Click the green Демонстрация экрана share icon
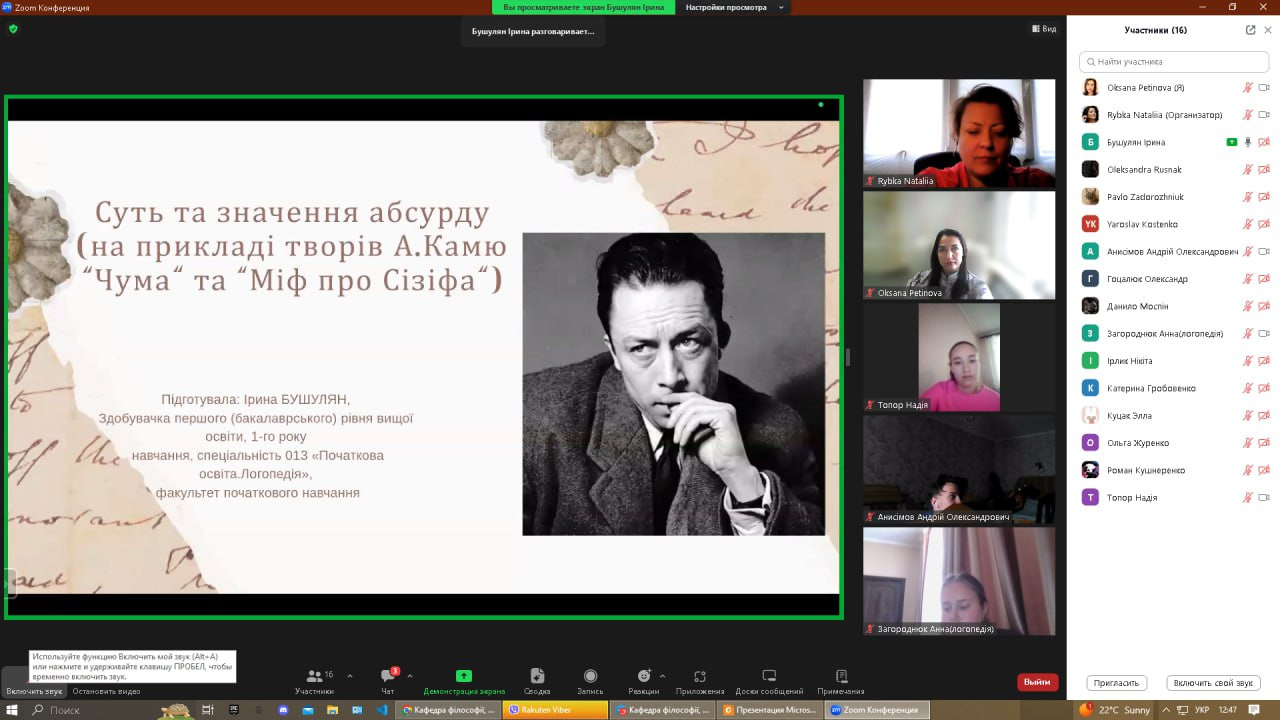The height and width of the screenshot is (720, 1280). click(463, 677)
